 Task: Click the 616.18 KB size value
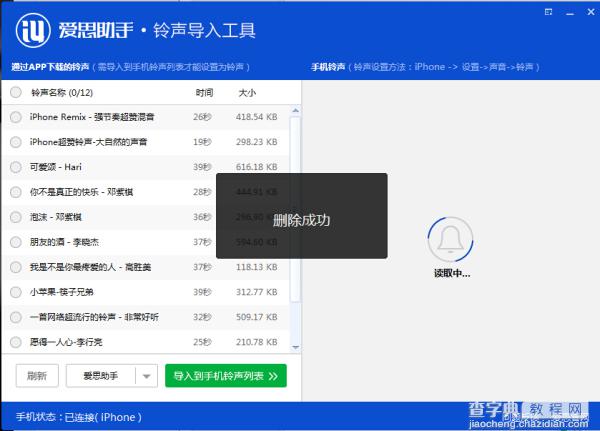[256, 167]
